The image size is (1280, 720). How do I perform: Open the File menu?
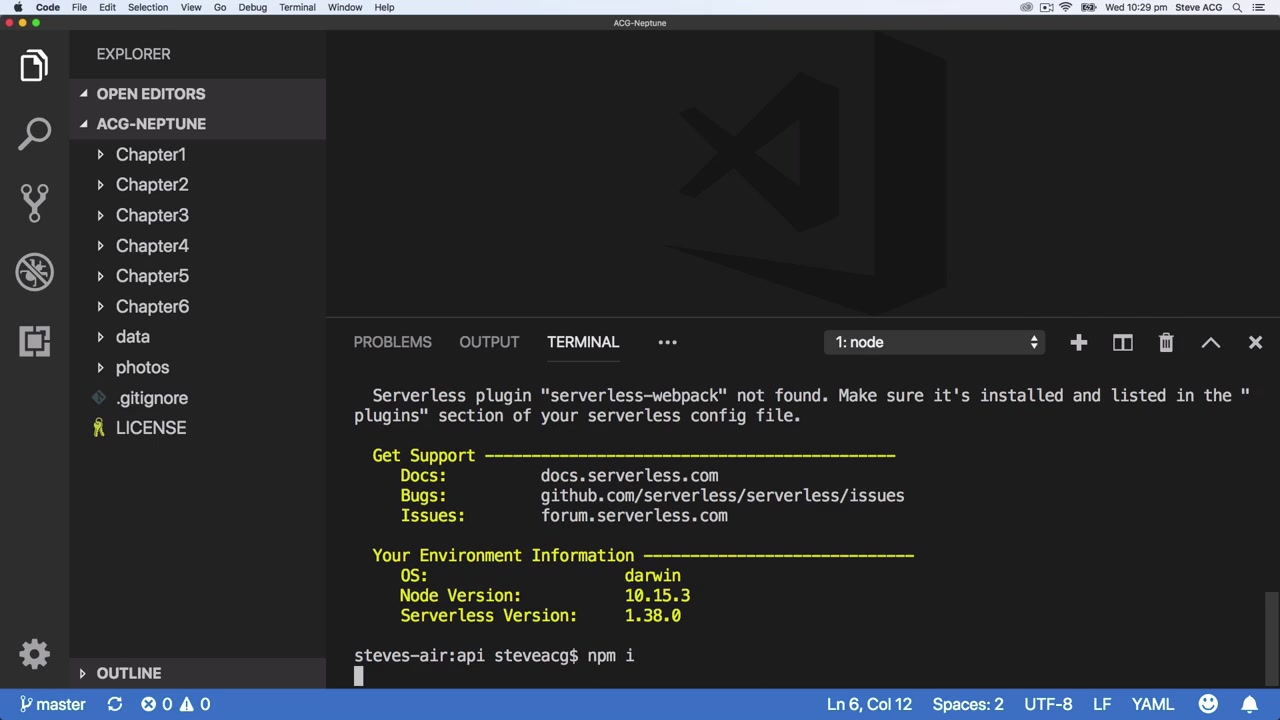coord(79,7)
